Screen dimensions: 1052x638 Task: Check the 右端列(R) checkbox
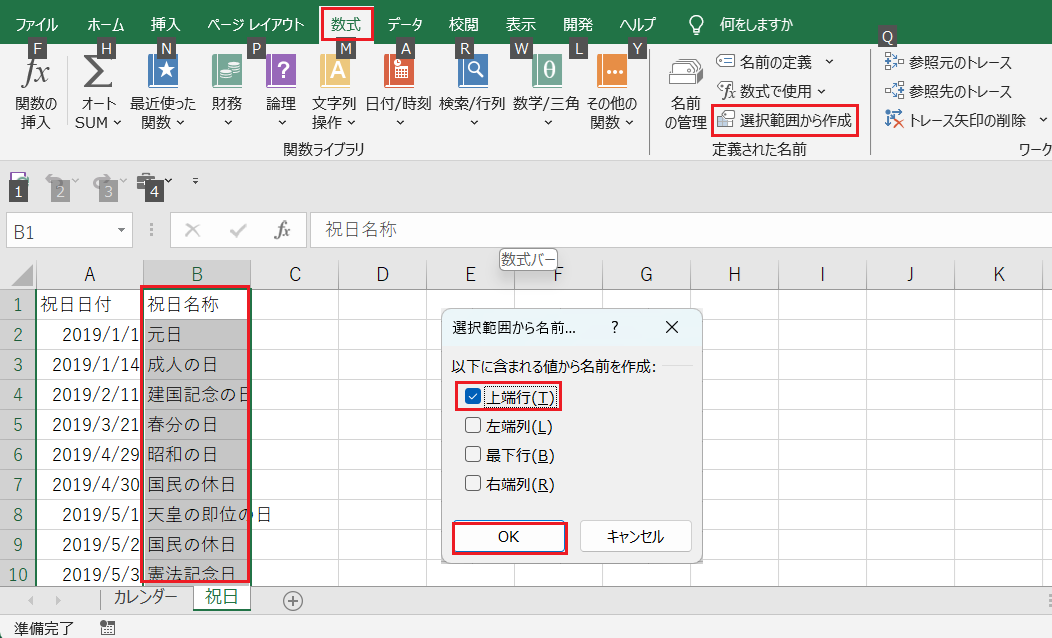(473, 484)
